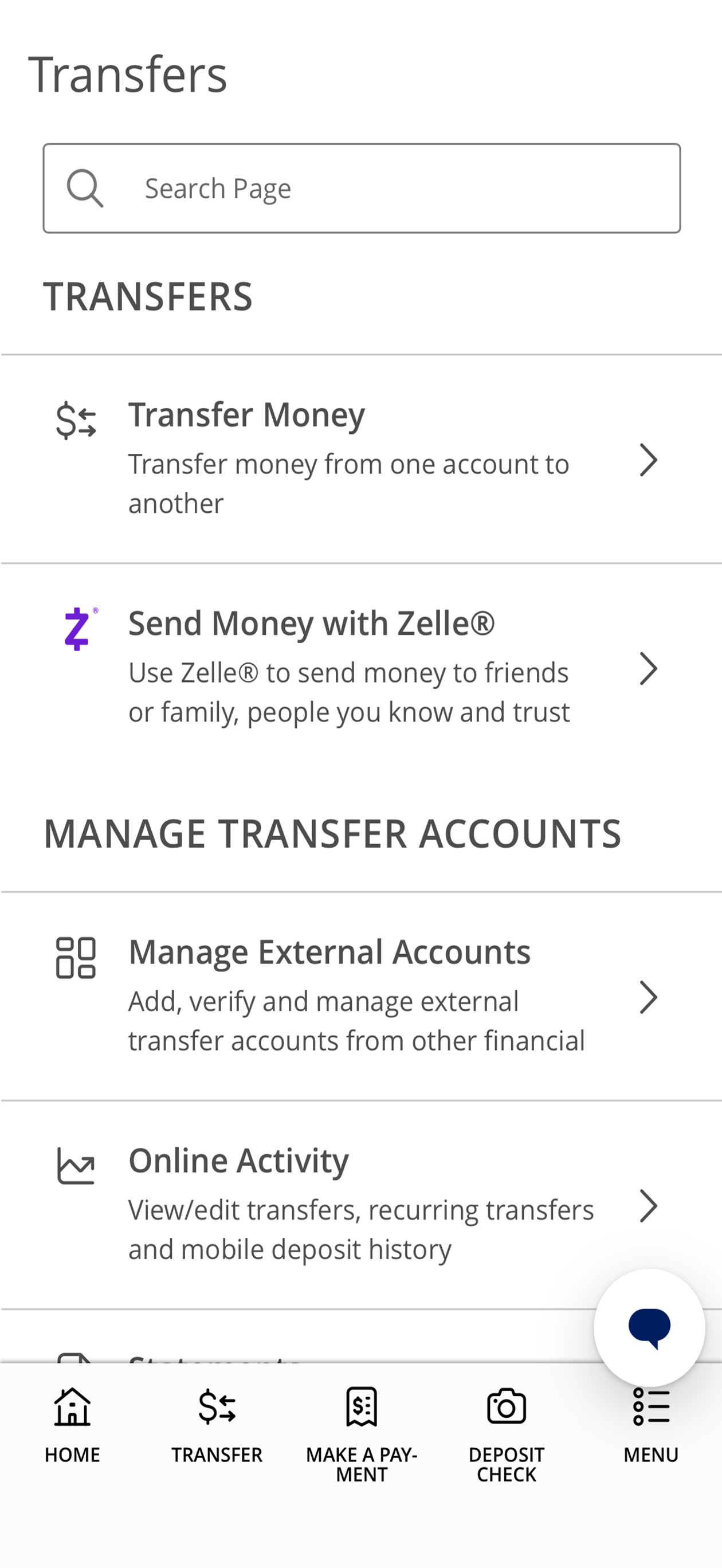Switch to the Transfer tab in bottom bar
Viewport: 722px width, 1568px height.
pyautogui.click(x=217, y=1425)
